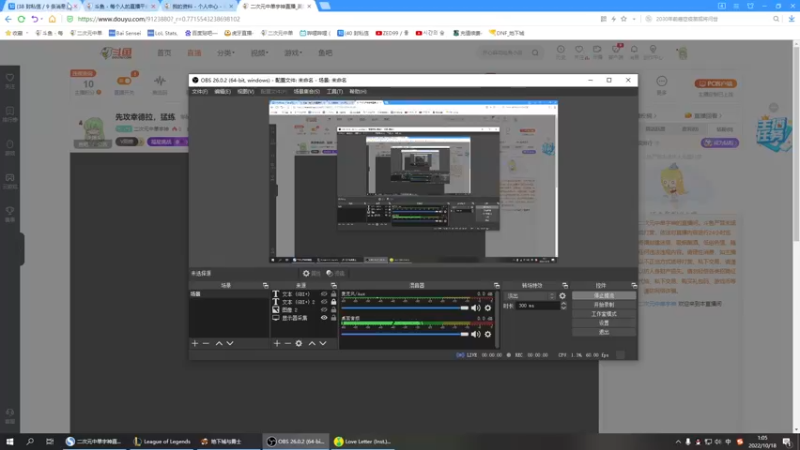Add a new source in OBS Sources panel
This screenshot has height=450, width=800.
click(x=277, y=343)
